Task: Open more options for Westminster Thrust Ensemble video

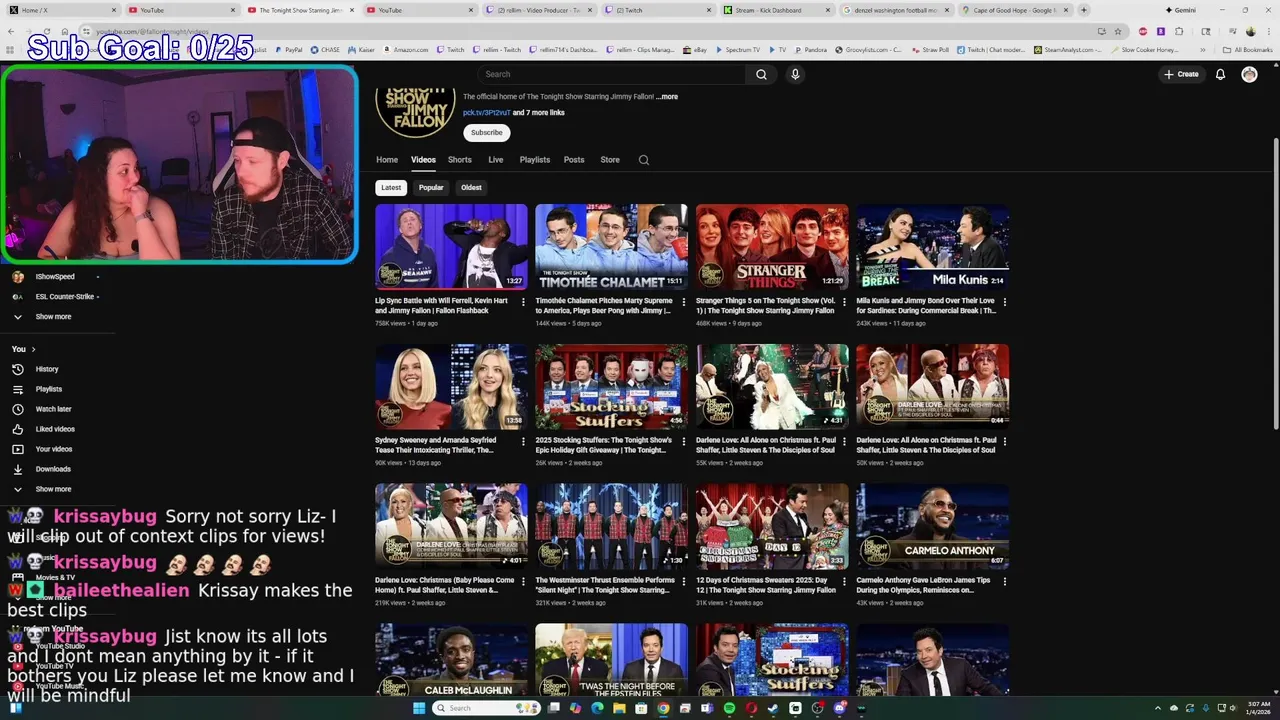Action: coord(683,582)
